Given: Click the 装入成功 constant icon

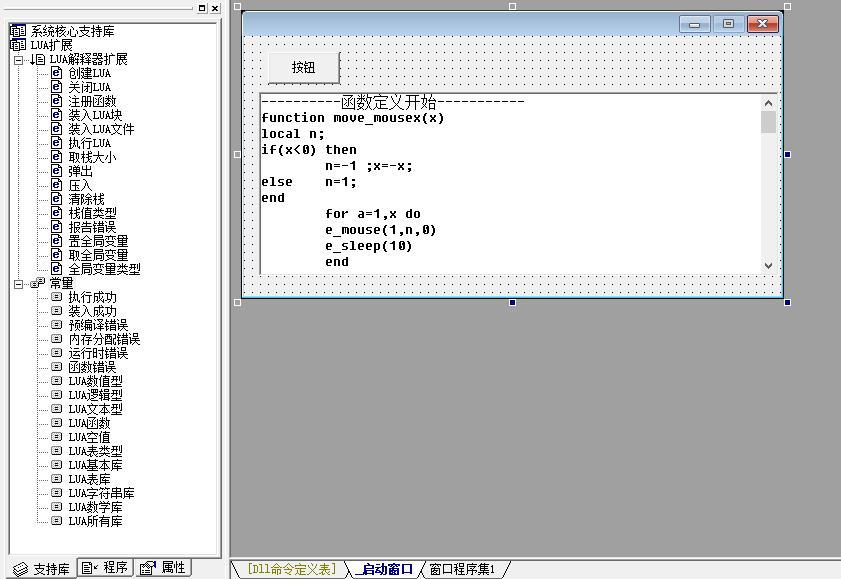Looking at the screenshot, I should pyautogui.click(x=57, y=310).
